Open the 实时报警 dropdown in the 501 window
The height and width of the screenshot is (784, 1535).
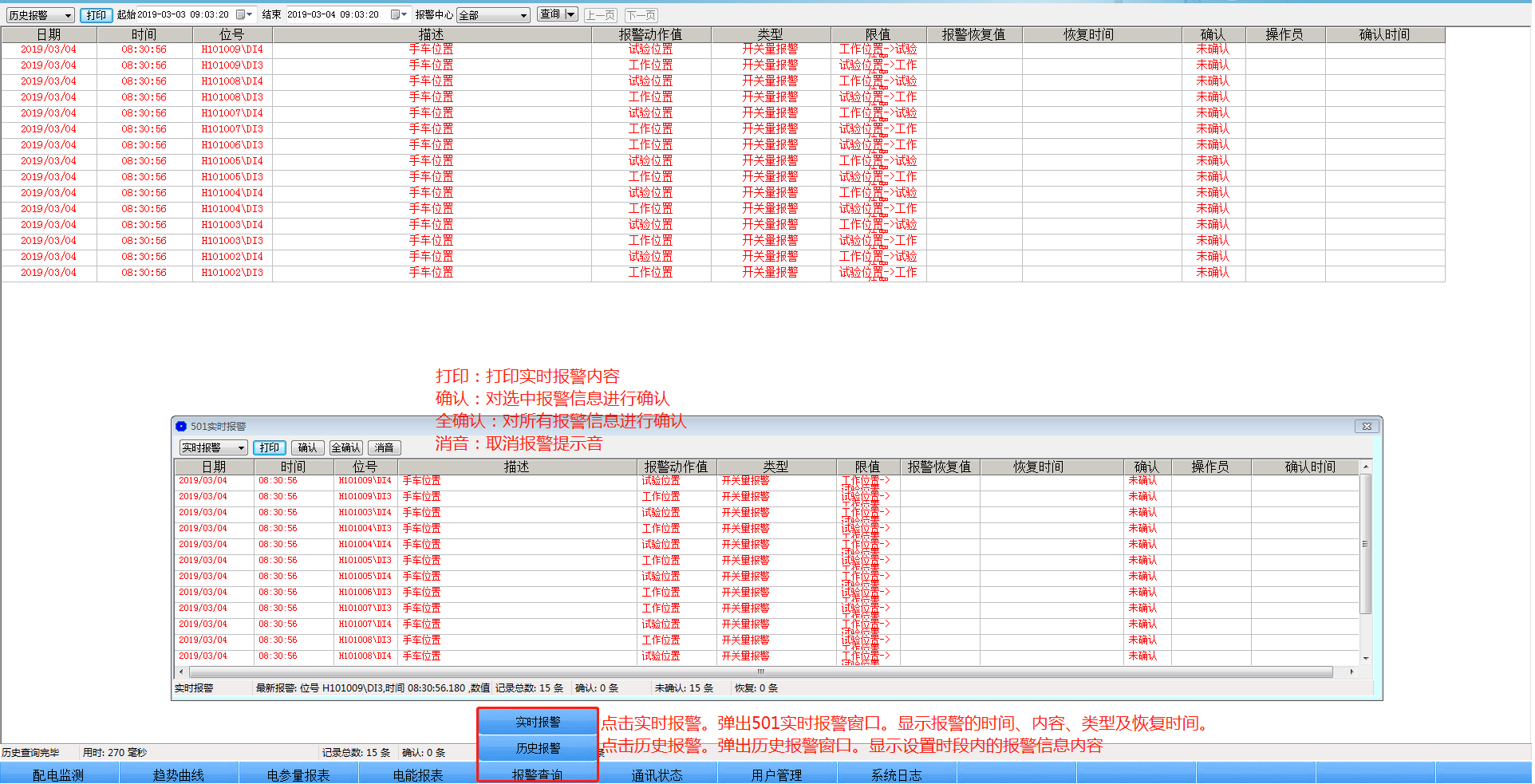[x=213, y=448]
